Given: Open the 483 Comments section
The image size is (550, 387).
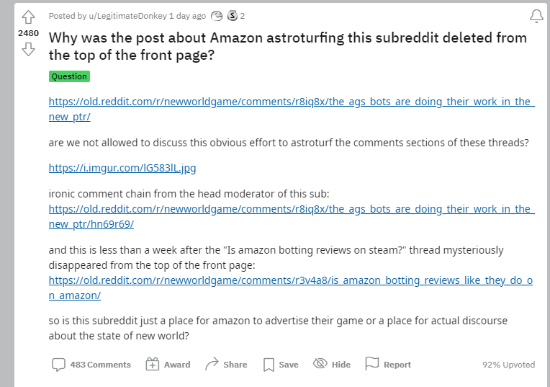Looking at the screenshot, I should click(91, 365).
